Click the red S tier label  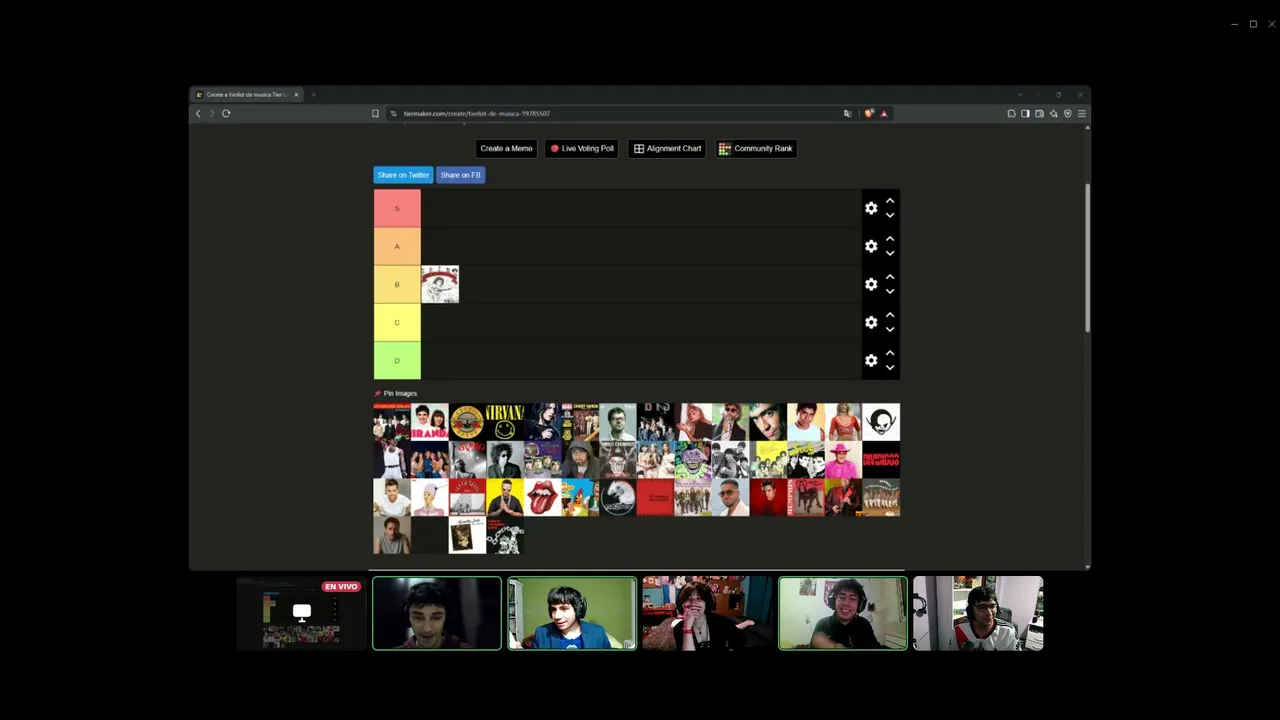click(x=397, y=208)
